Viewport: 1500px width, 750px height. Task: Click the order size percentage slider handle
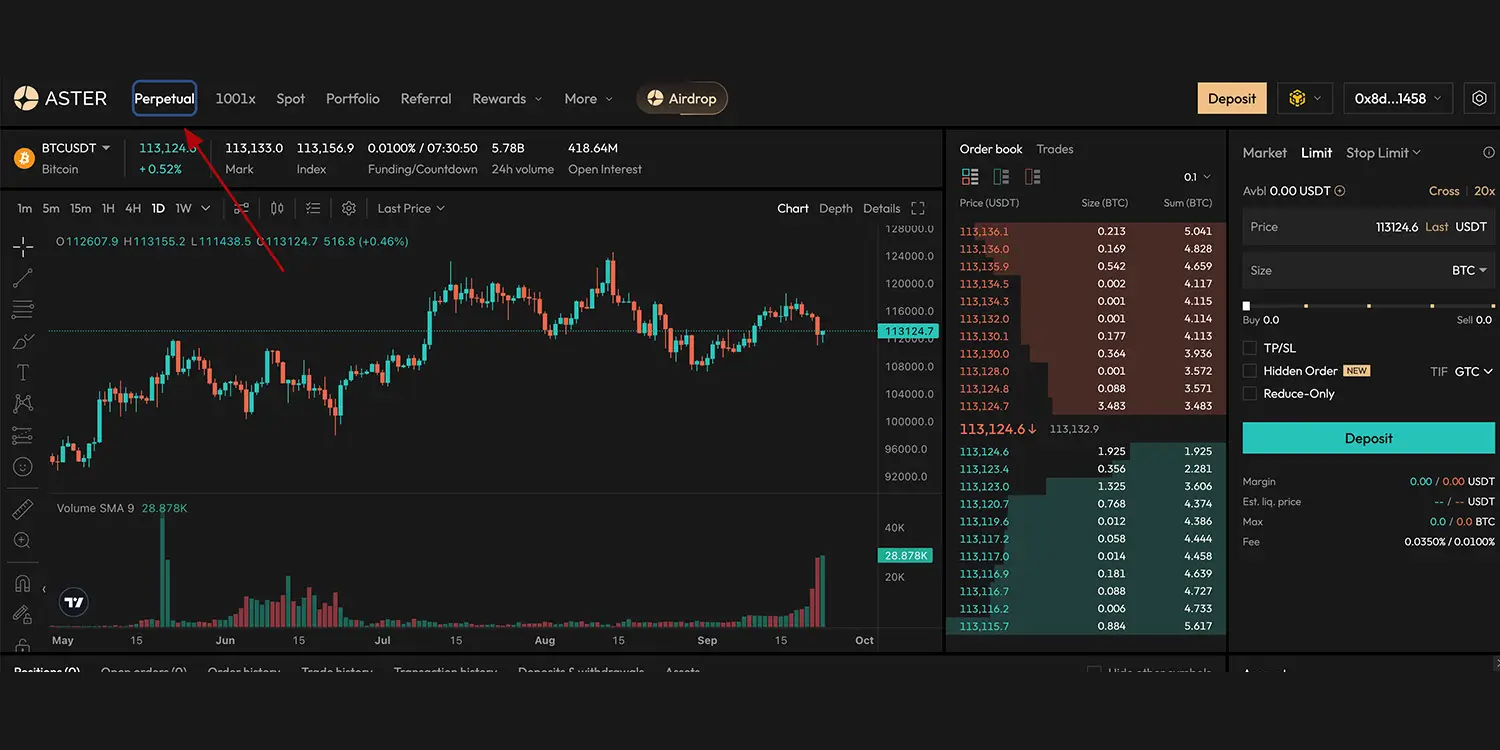pyautogui.click(x=1246, y=306)
